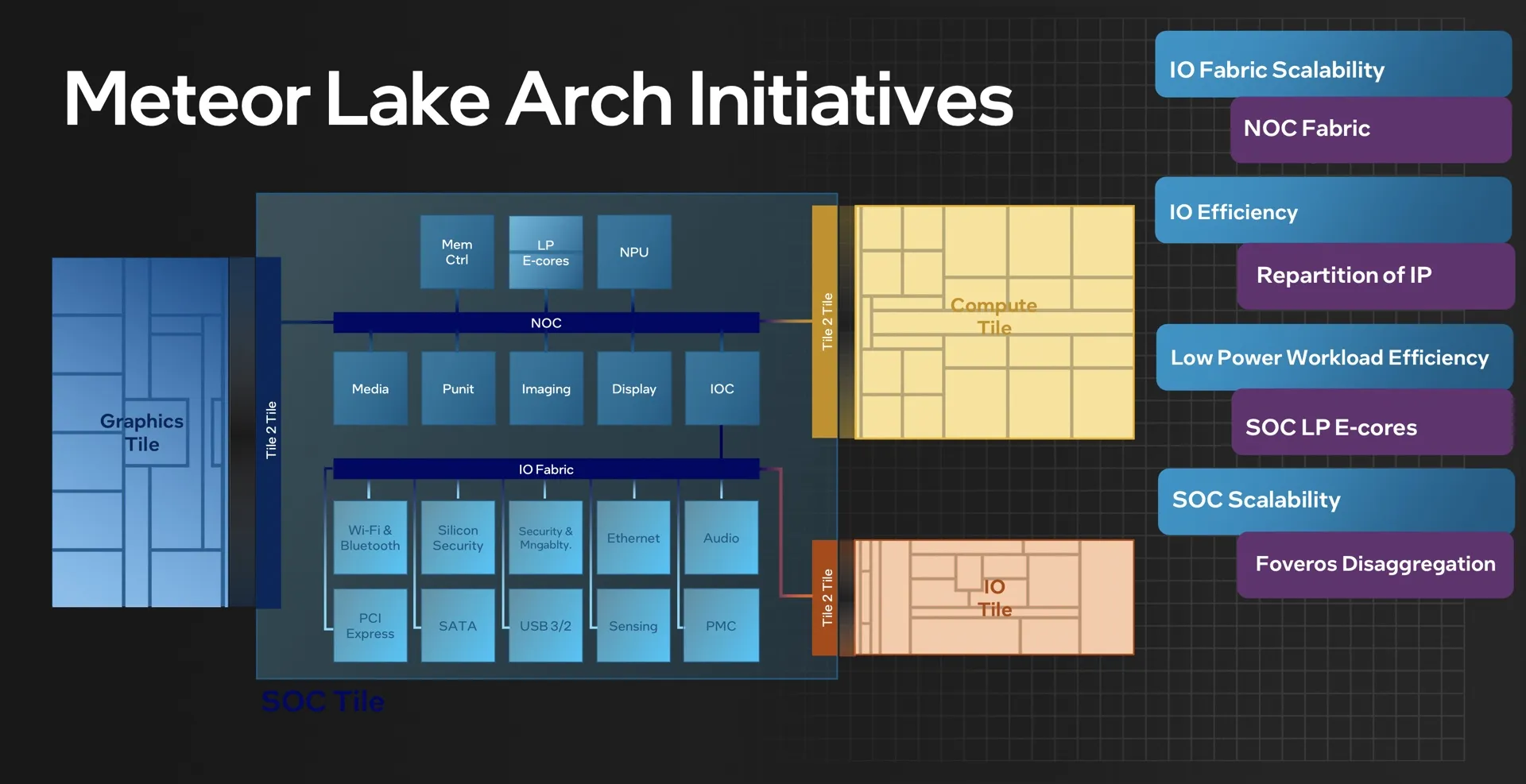The height and width of the screenshot is (784, 1526).
Task: Select the Media block
Action: 370,388
